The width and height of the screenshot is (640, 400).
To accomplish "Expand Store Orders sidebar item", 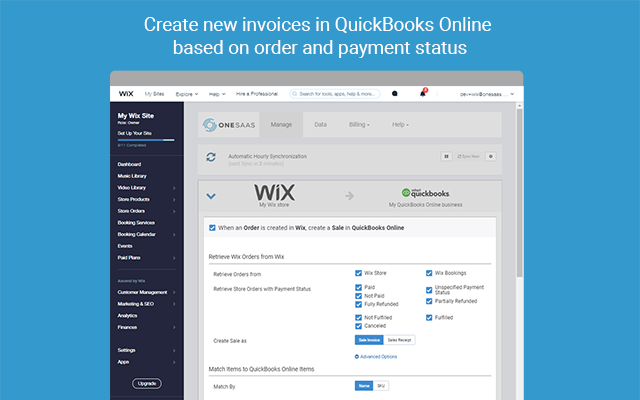I will [x=174, y=211].
